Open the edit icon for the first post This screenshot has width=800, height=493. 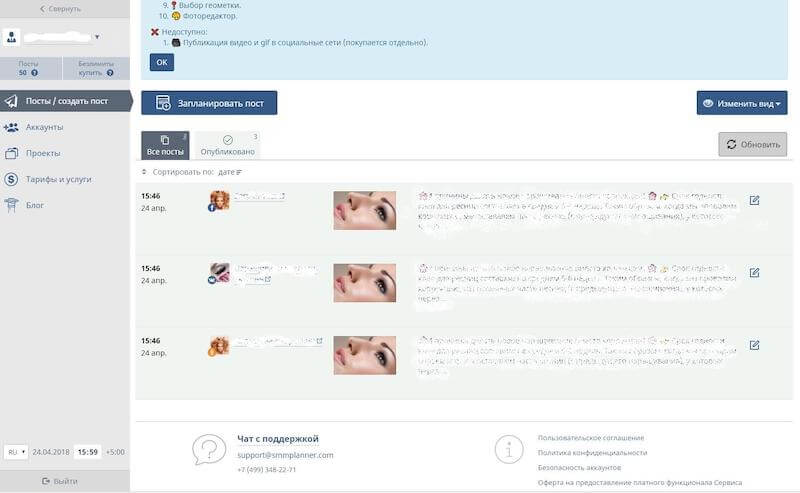[754, 201]
